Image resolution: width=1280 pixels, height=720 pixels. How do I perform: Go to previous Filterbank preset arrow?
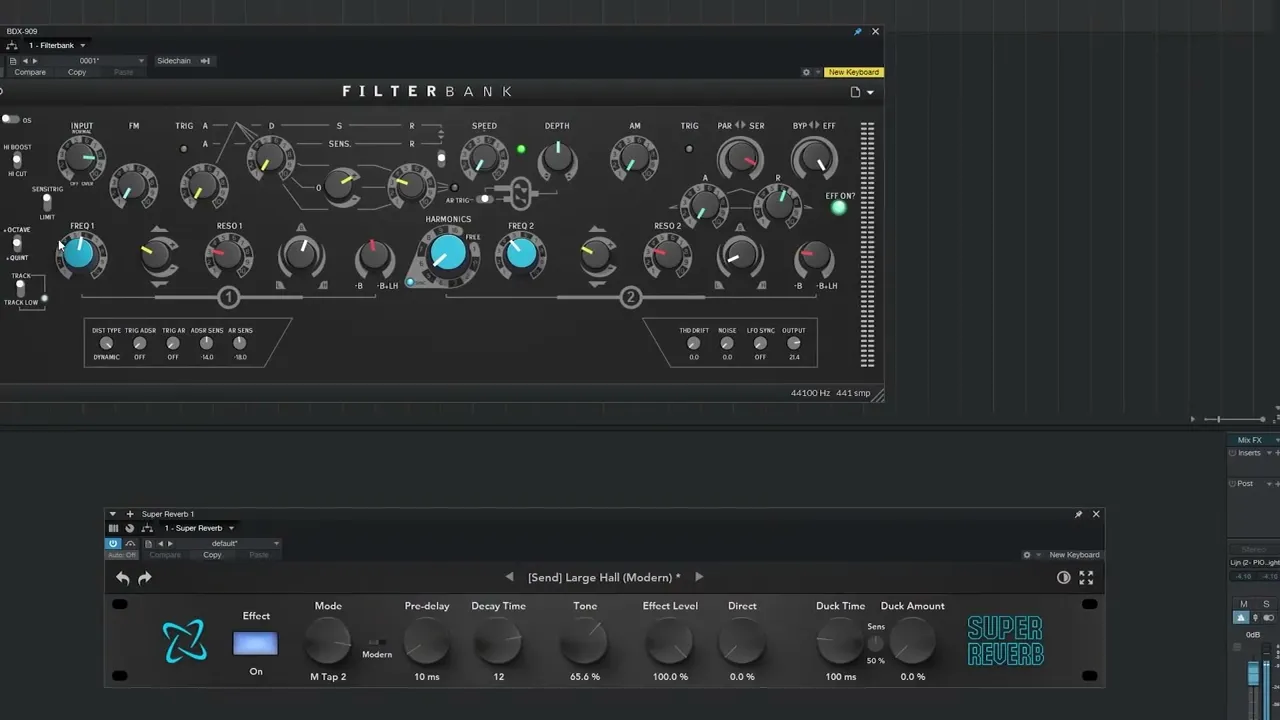[x=25, y=61]
